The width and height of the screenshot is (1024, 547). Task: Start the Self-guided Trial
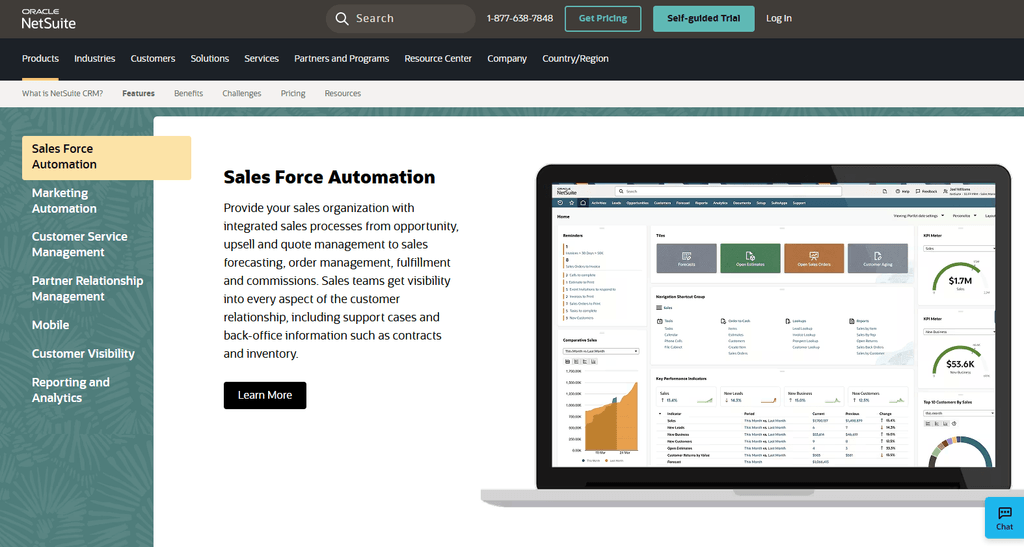click(703, 19)
